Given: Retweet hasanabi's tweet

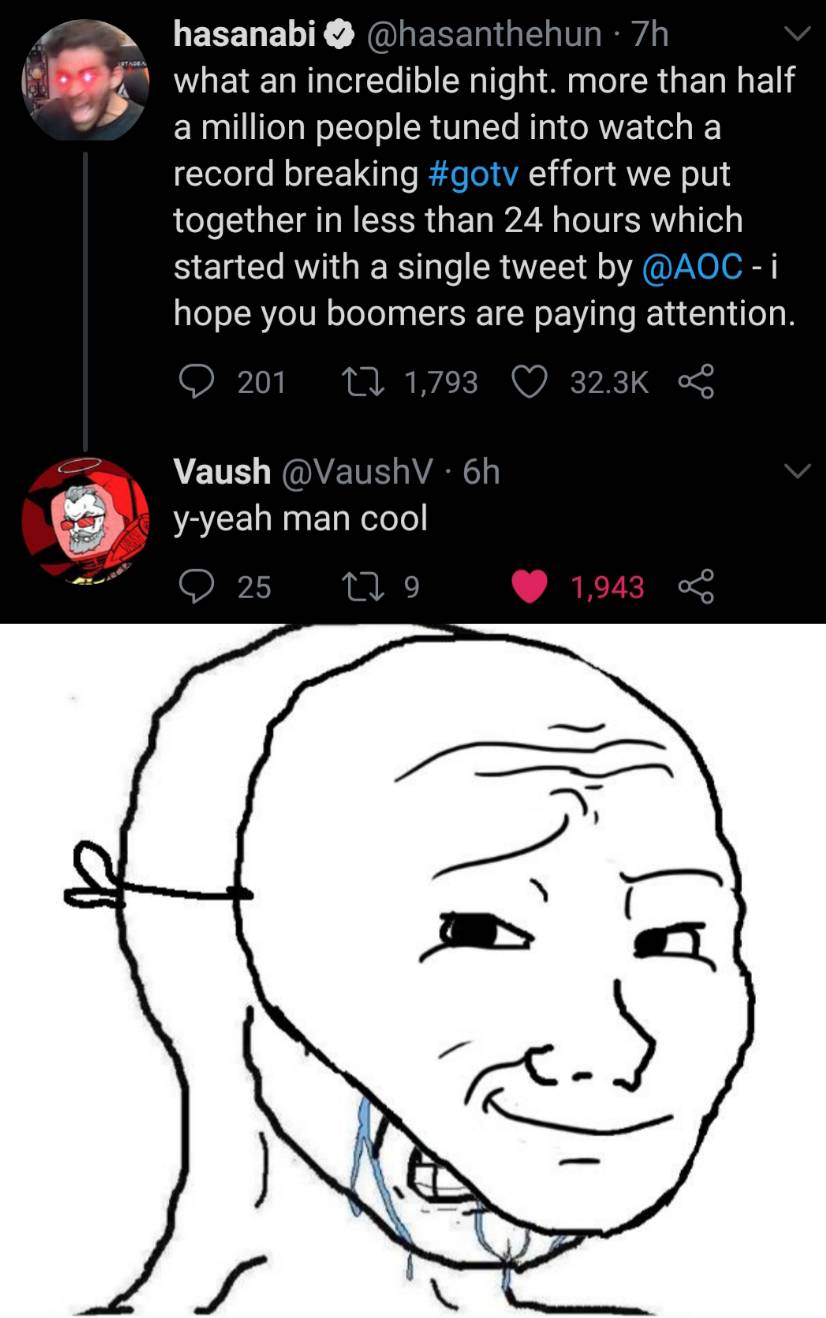Looking at the screenshot, I should [x=365, y=381].
